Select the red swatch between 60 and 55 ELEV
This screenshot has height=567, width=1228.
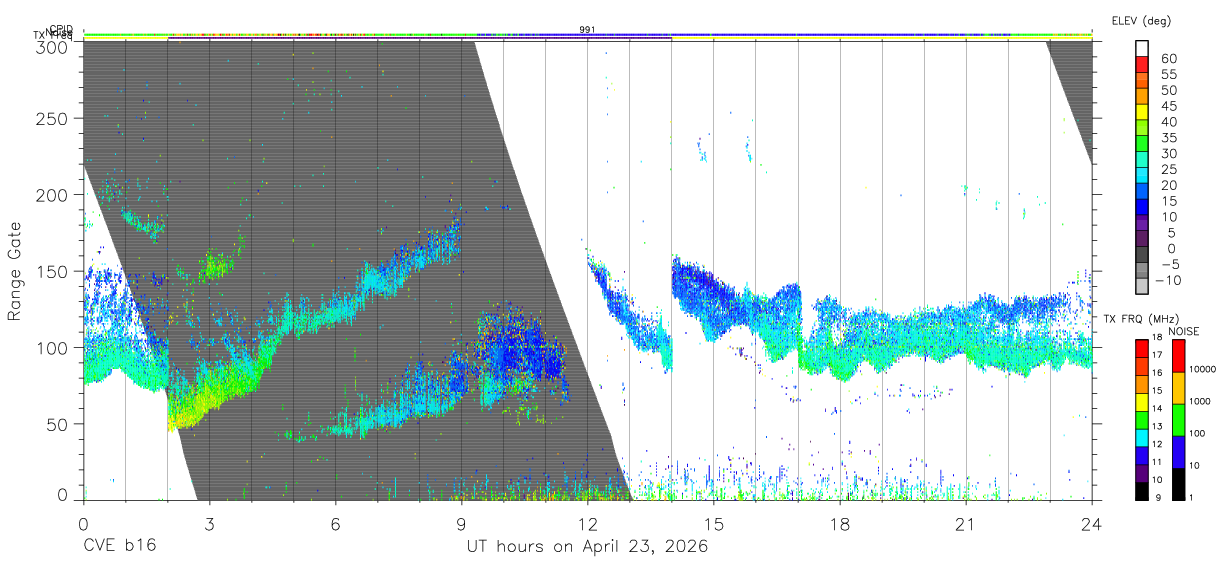1142,65
